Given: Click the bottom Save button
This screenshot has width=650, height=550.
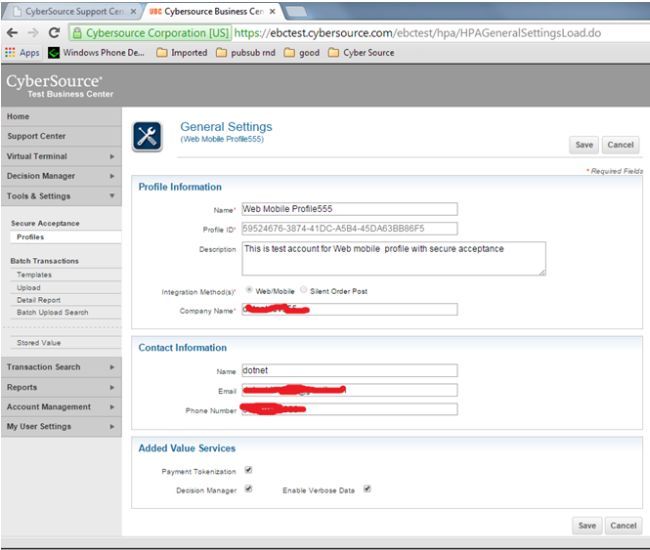Looking at the screenshot, I should point(587,526).
